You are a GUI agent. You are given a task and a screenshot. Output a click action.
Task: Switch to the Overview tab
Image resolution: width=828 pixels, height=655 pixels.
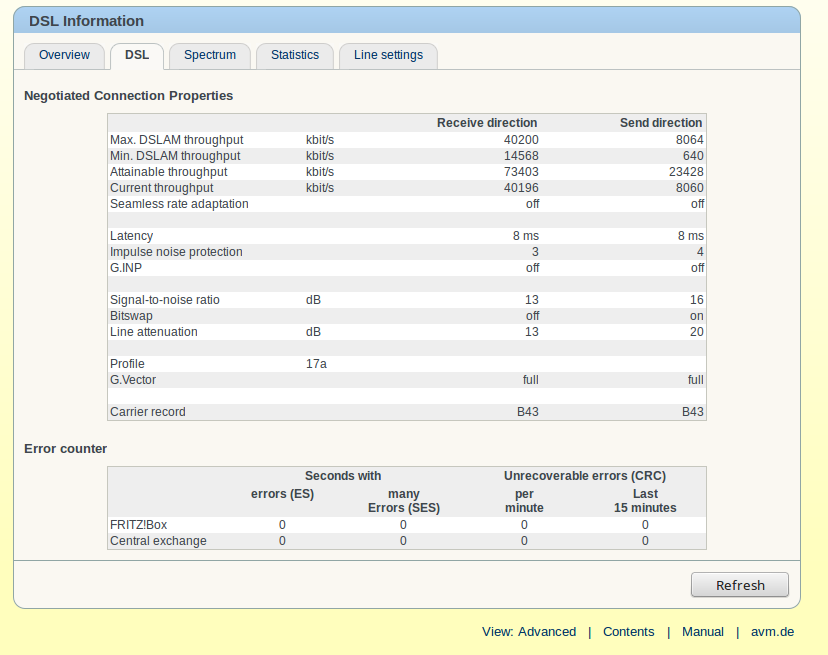click(64, 56)
